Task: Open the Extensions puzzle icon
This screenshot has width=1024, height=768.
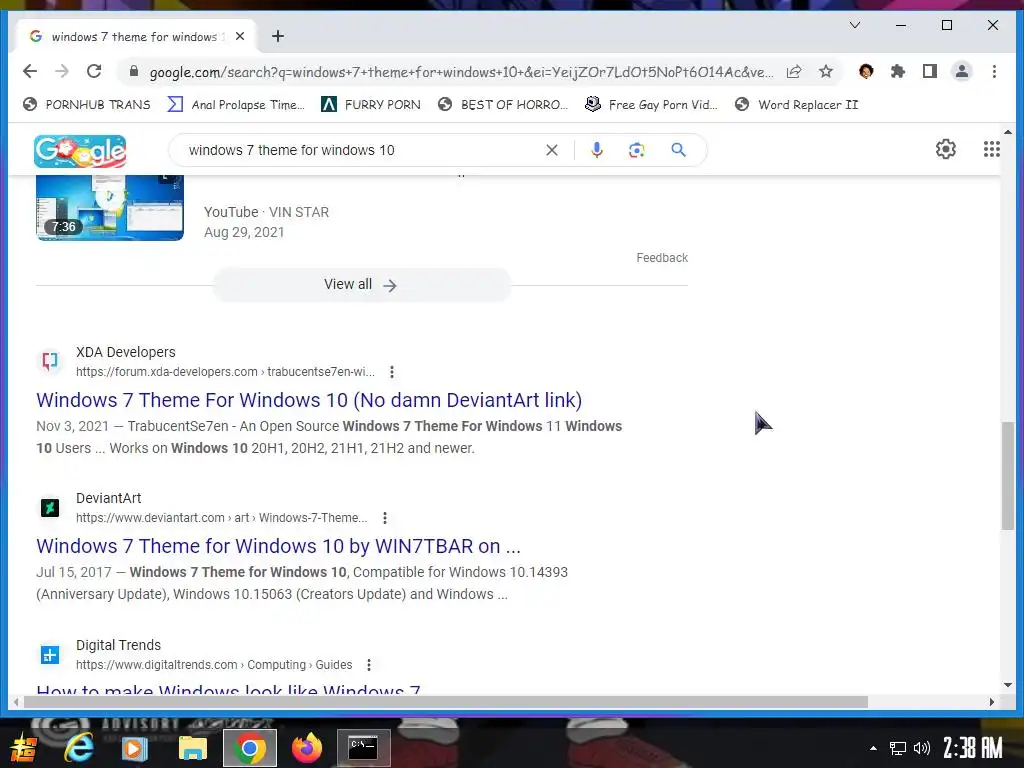Action: [x=898, y=72]
